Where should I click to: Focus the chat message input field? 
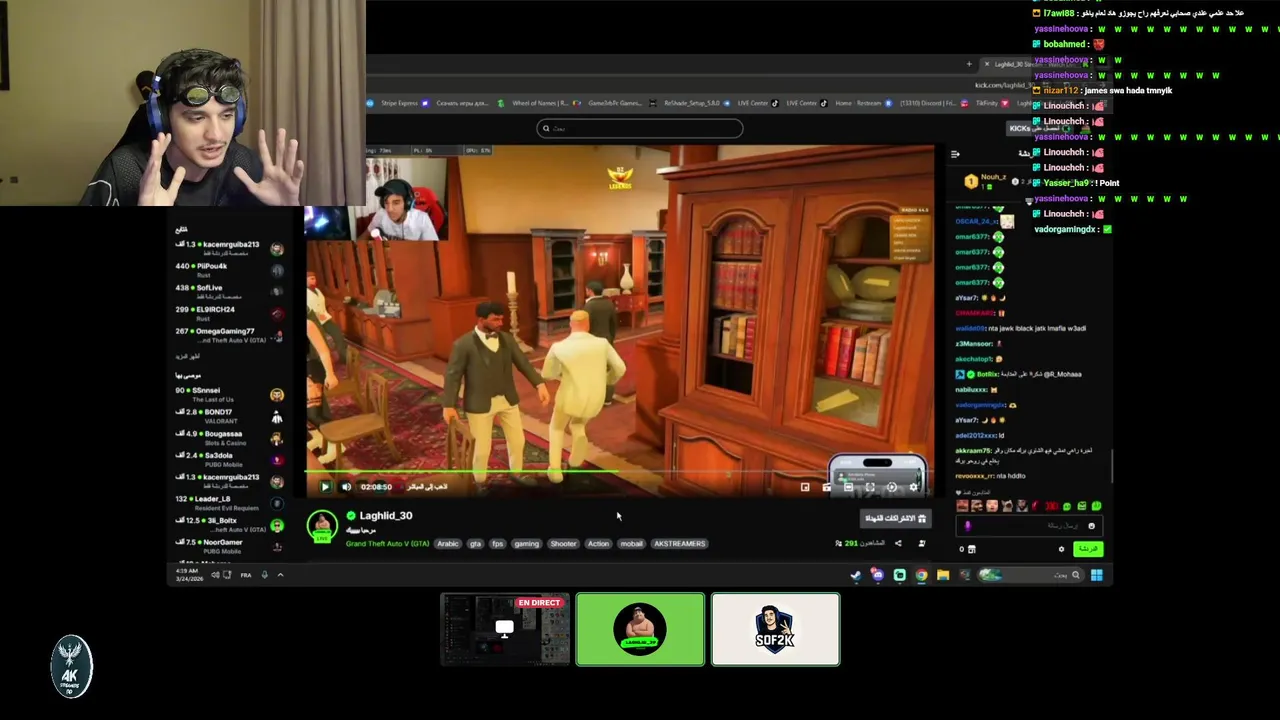(x=1029, y=526)
